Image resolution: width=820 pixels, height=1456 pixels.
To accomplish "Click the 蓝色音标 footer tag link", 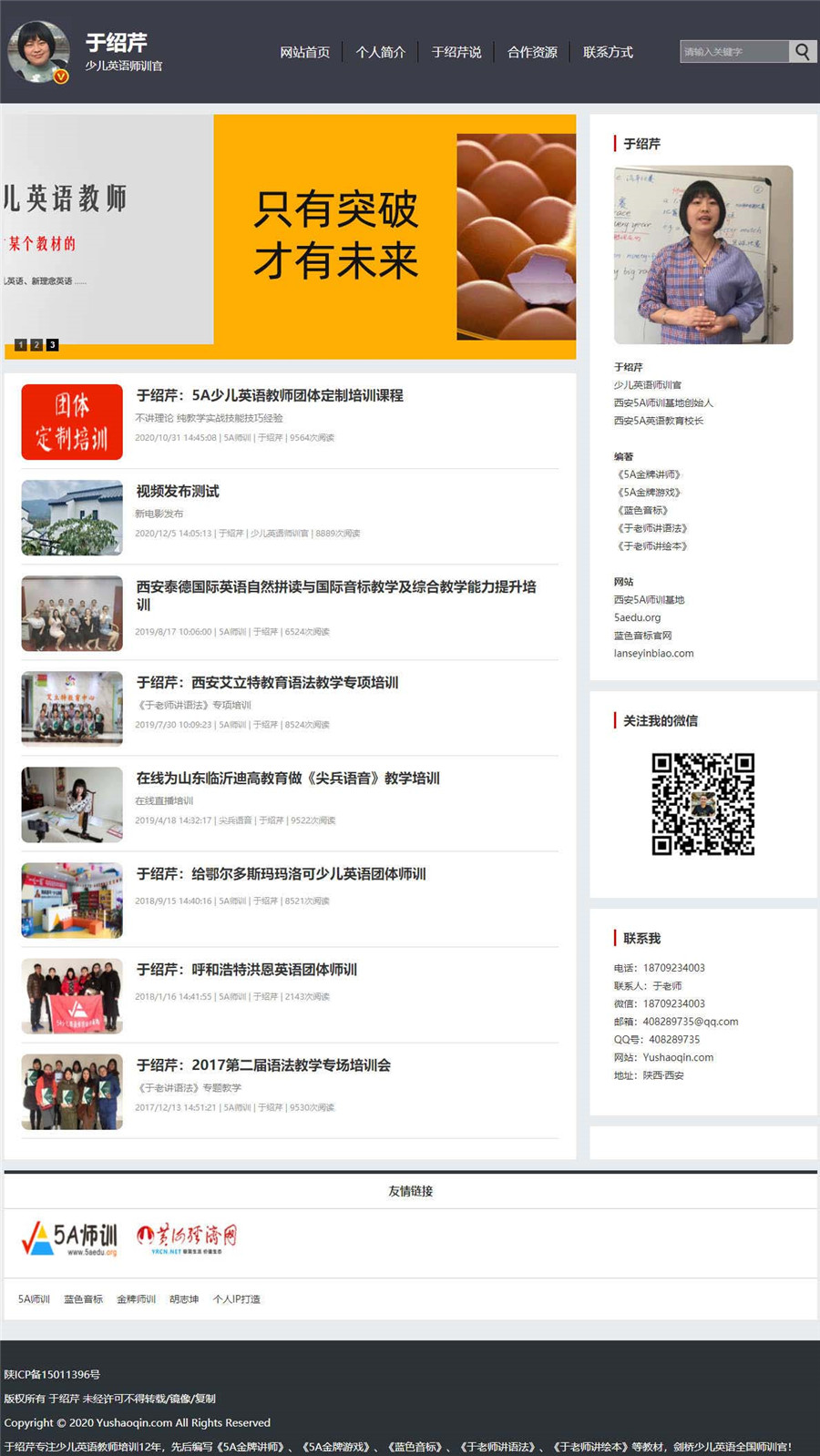I will (x=83, y=1299).
